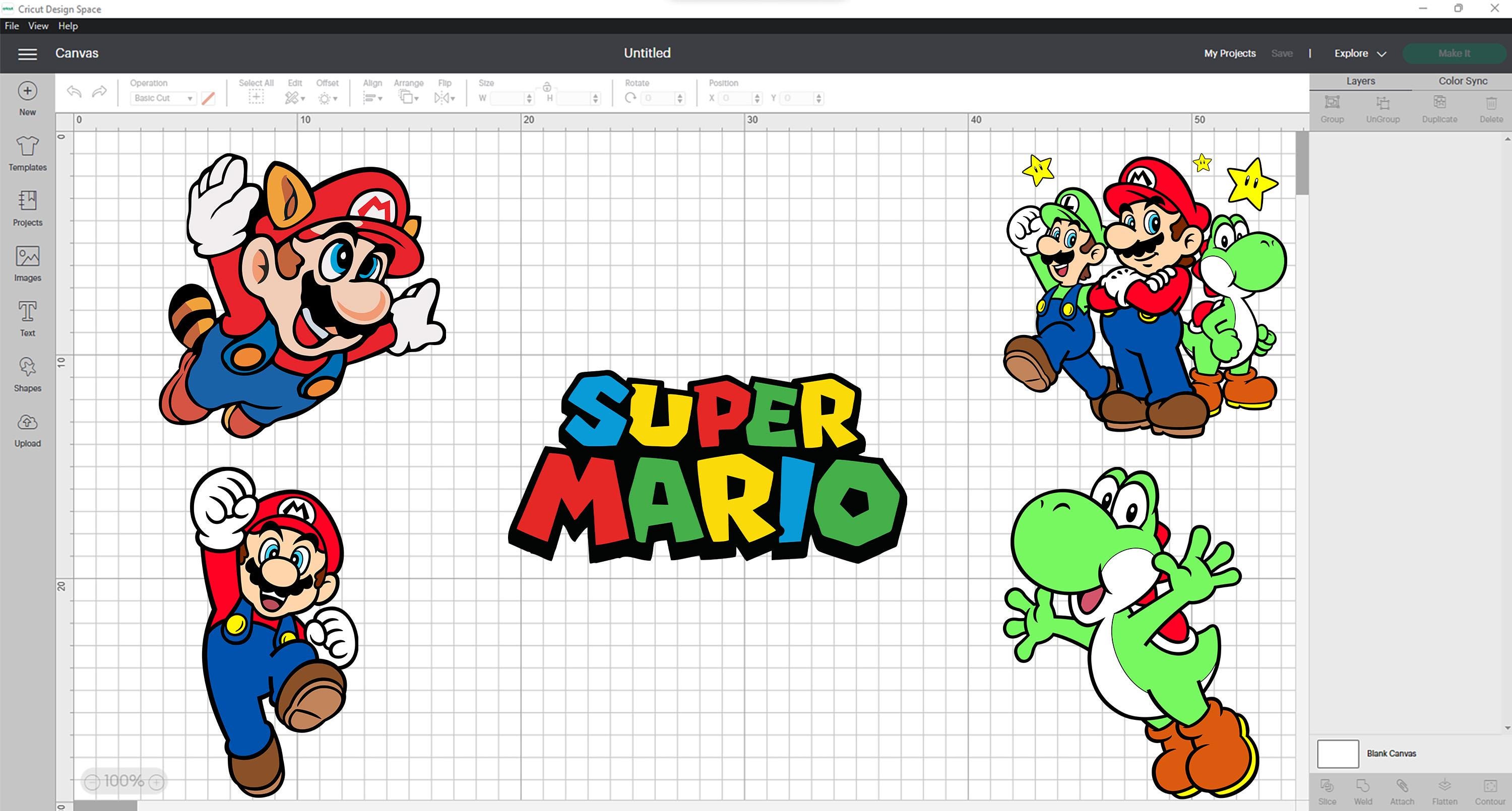Click the Undo arrow

74,92
